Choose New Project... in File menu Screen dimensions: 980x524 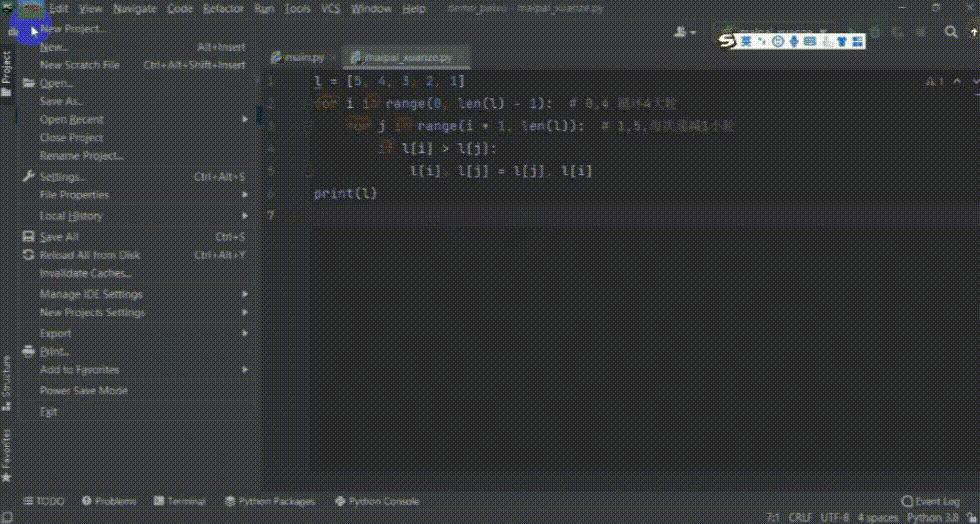pos(73,29)
